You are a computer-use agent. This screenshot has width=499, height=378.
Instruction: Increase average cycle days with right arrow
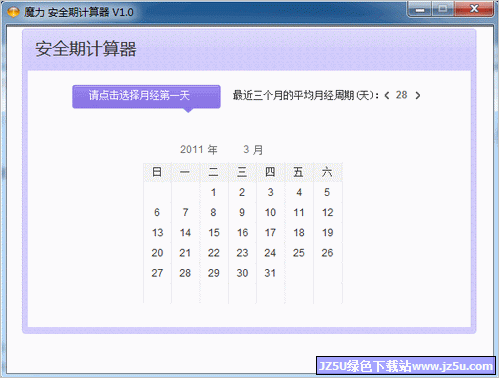click(418, 96)
